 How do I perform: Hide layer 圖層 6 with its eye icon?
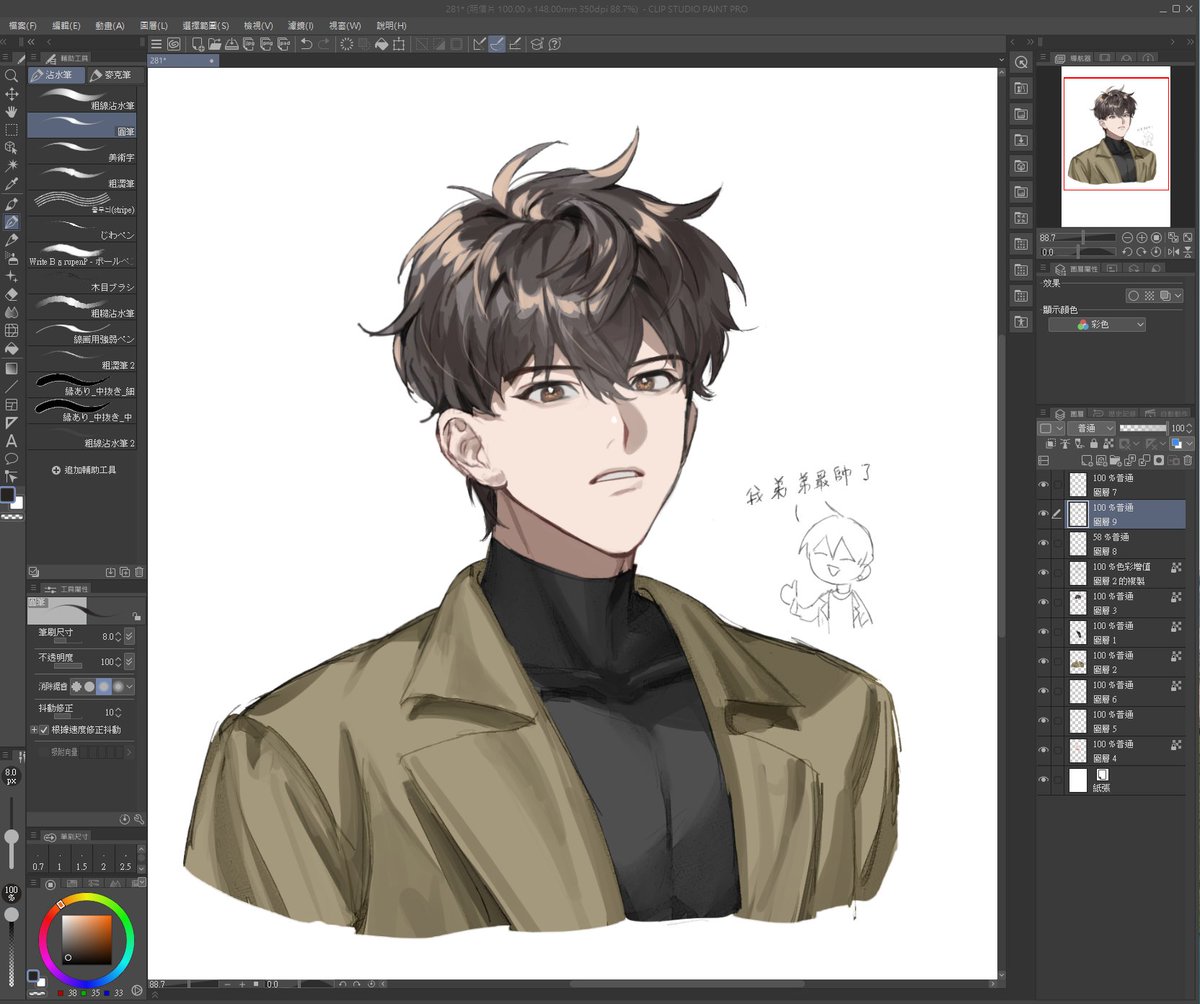coord(1044,691)
